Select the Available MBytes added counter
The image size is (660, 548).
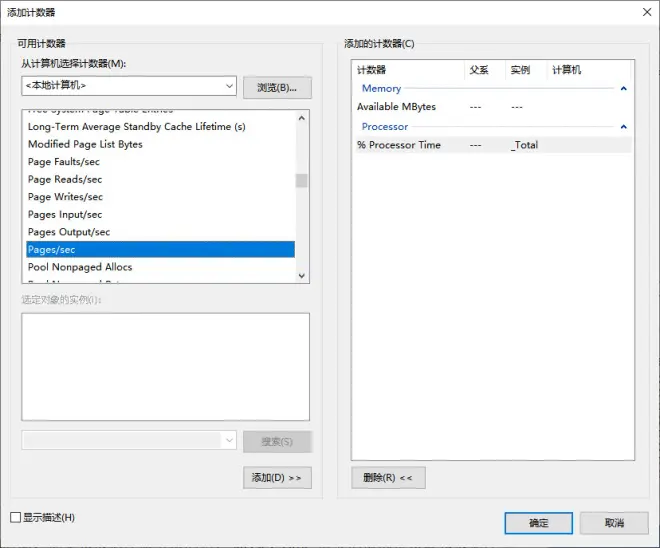492,107
